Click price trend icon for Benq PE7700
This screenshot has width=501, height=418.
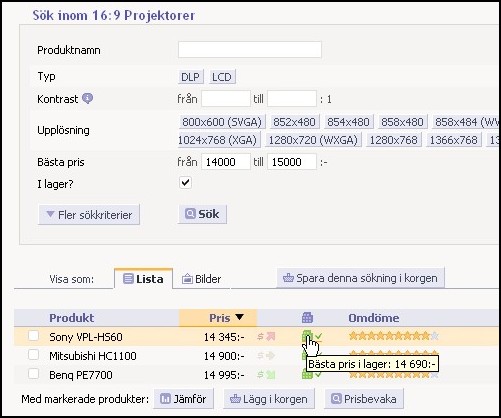(266, 375)
